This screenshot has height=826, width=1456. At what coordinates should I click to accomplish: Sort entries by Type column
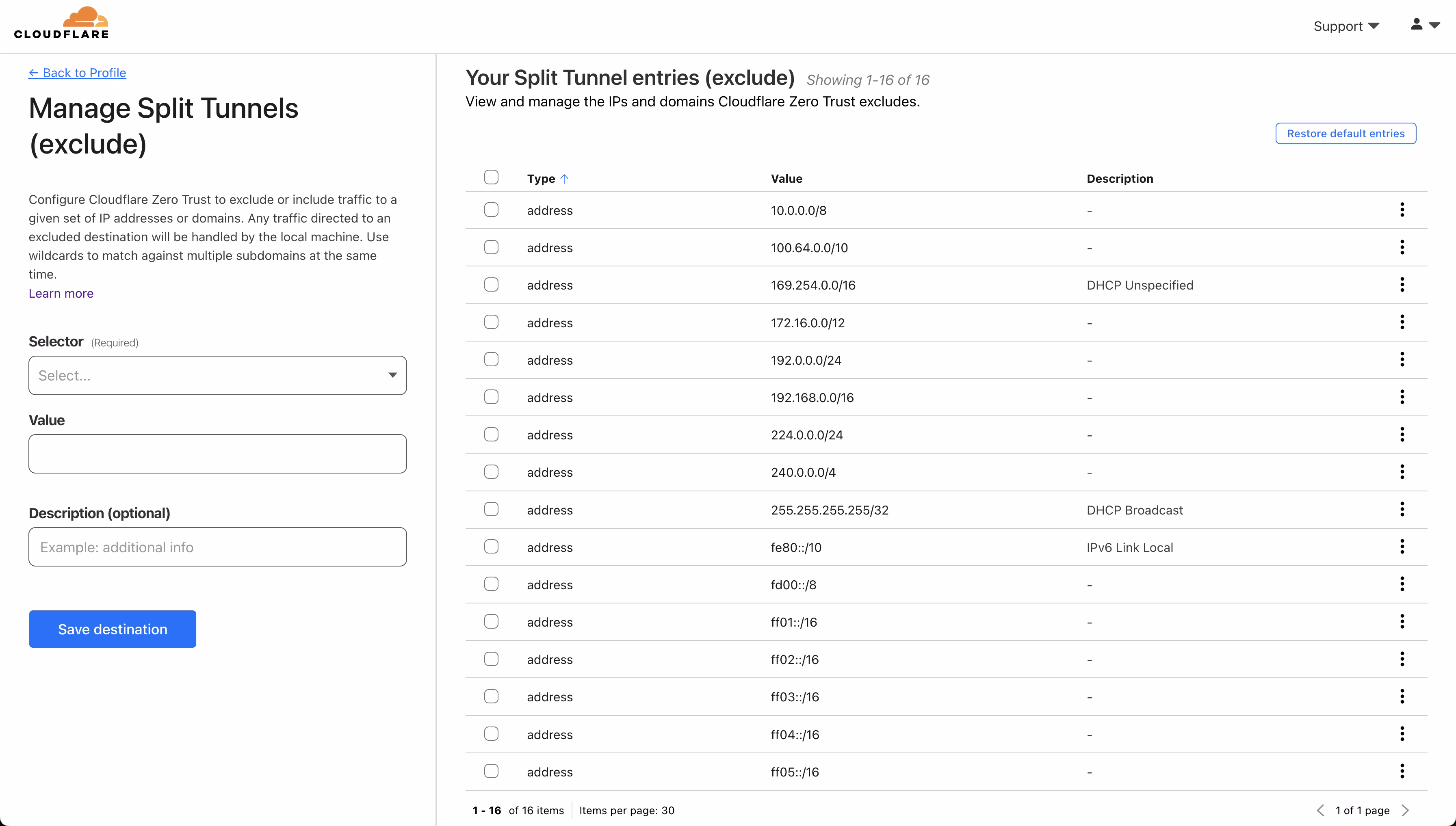click(548, 179)
